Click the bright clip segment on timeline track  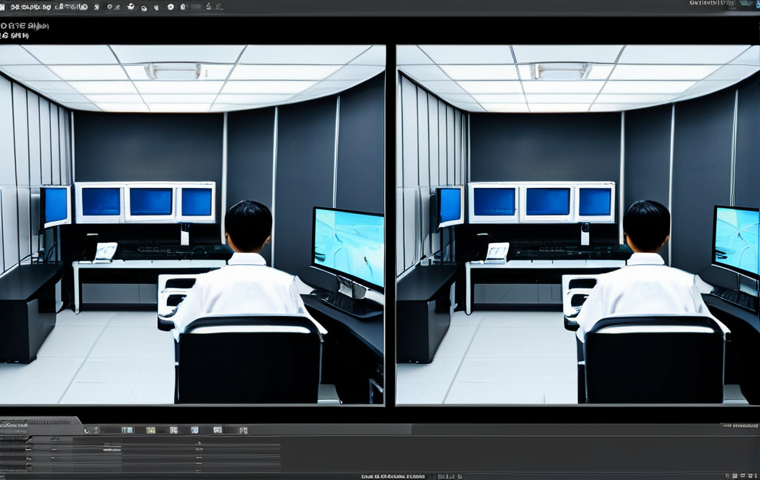[112, 450]
